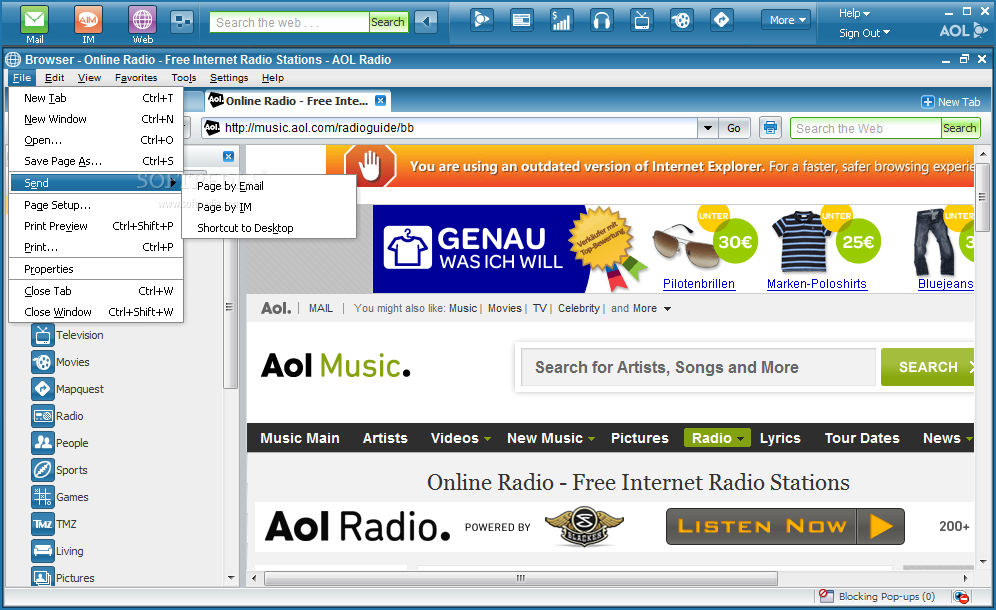Choose Shortcut to Desktop submenu item
996x610 pixels.
269,228
